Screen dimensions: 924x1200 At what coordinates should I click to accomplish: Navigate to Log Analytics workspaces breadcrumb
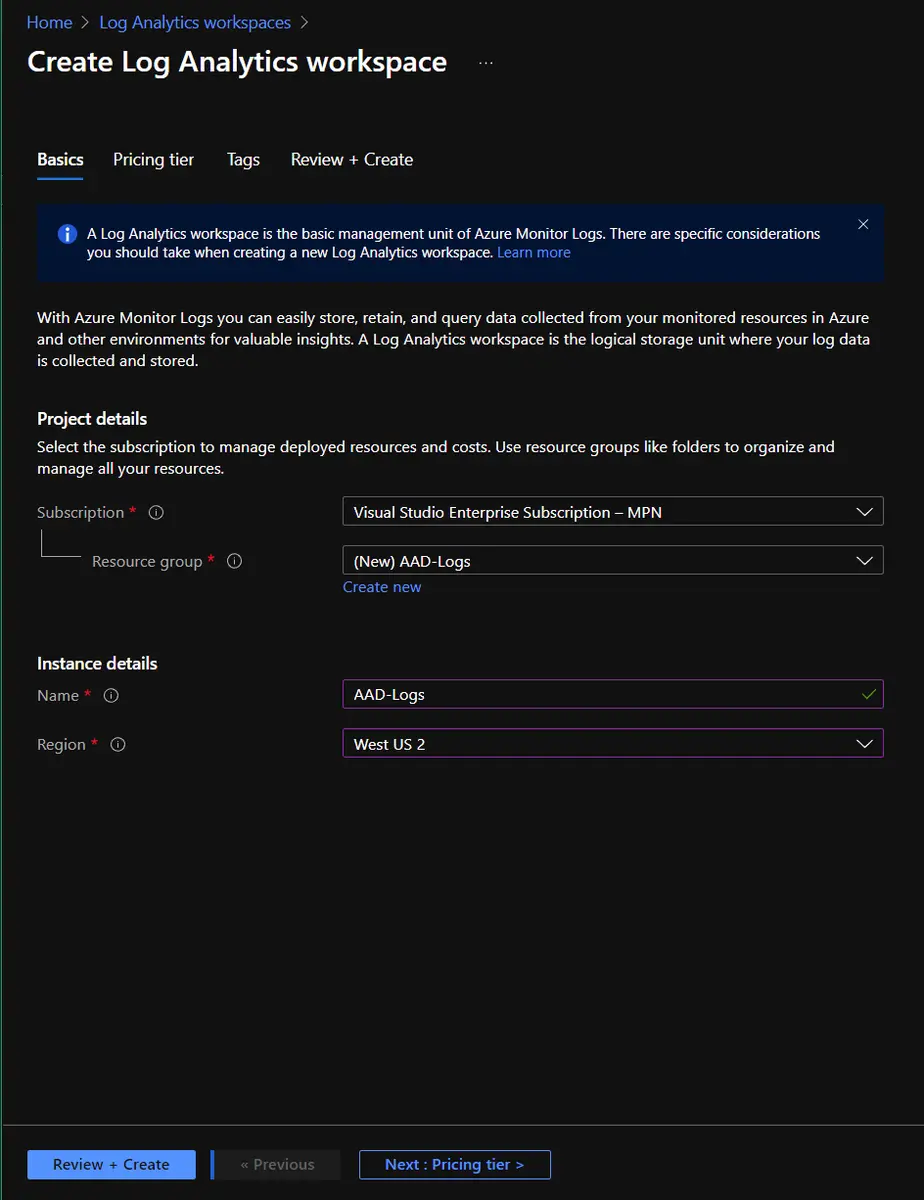(x=195, y=22)
